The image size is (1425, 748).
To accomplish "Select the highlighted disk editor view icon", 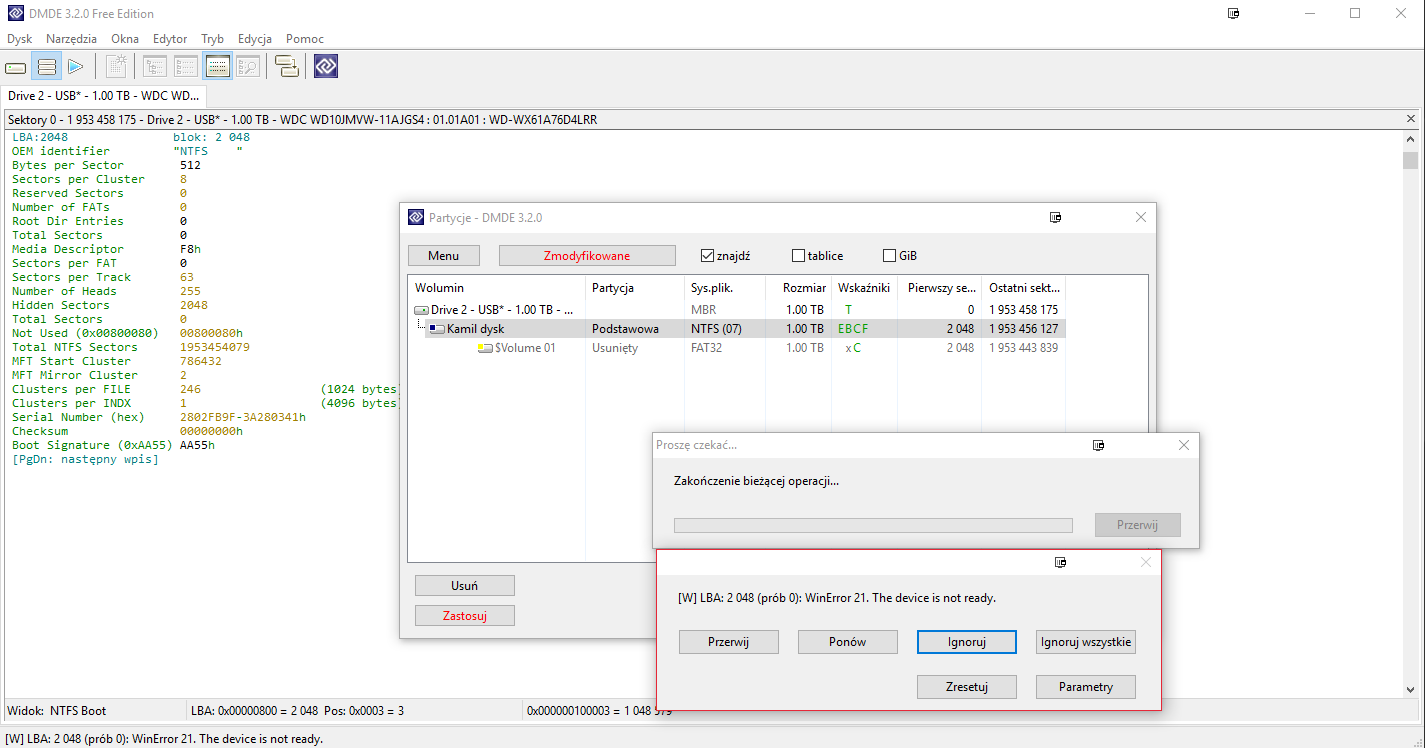I will pyautogui.click(x=218, y=67).
